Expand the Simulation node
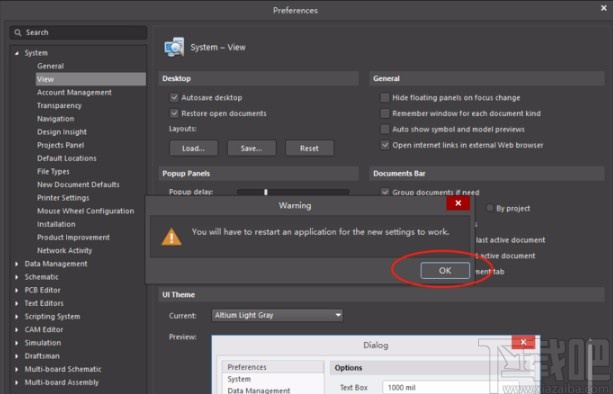The width and height of the screenshot is (613, 394). coord(16,343)
